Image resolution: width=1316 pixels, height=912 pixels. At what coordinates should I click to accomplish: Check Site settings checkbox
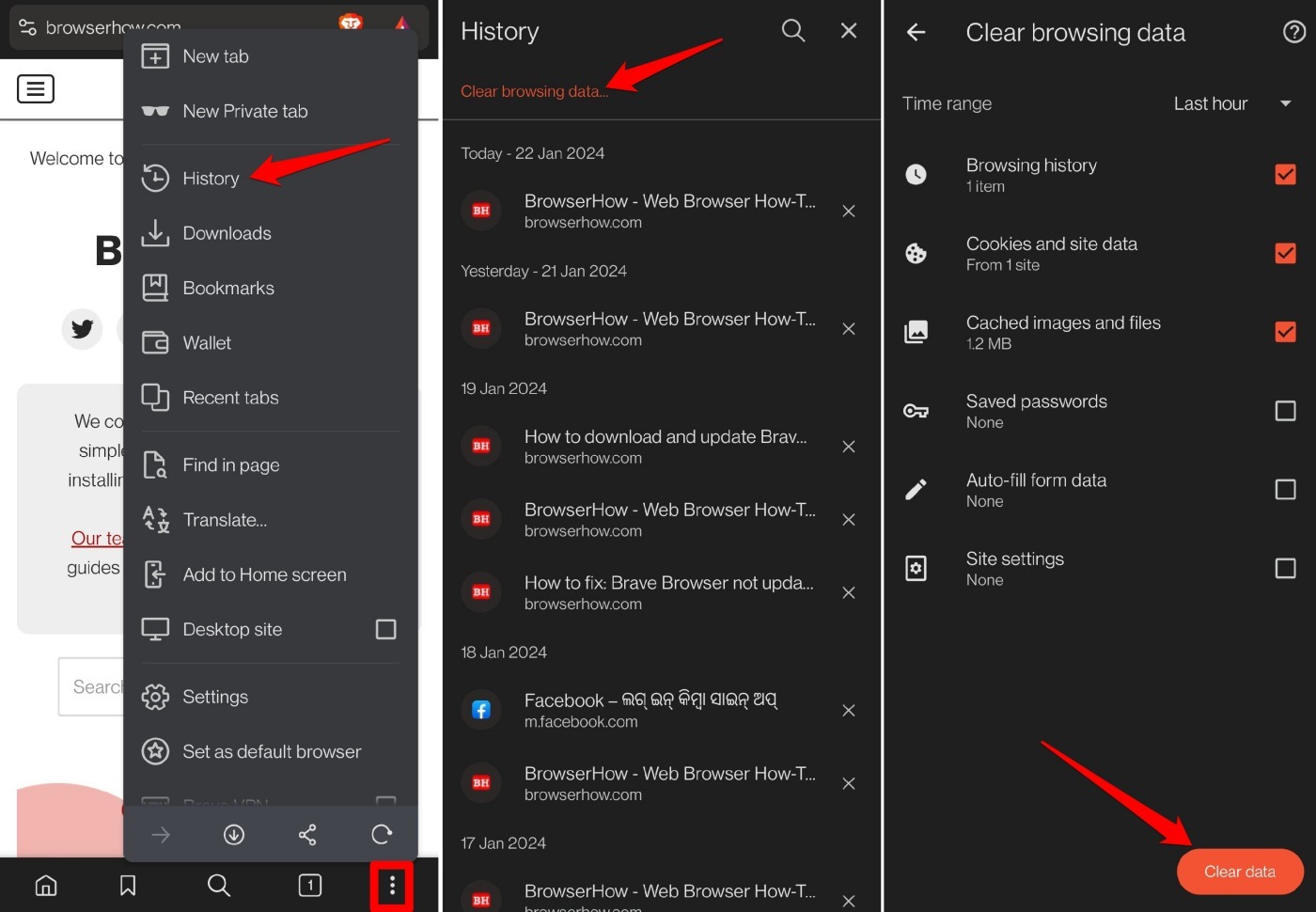coord(1285,569)
